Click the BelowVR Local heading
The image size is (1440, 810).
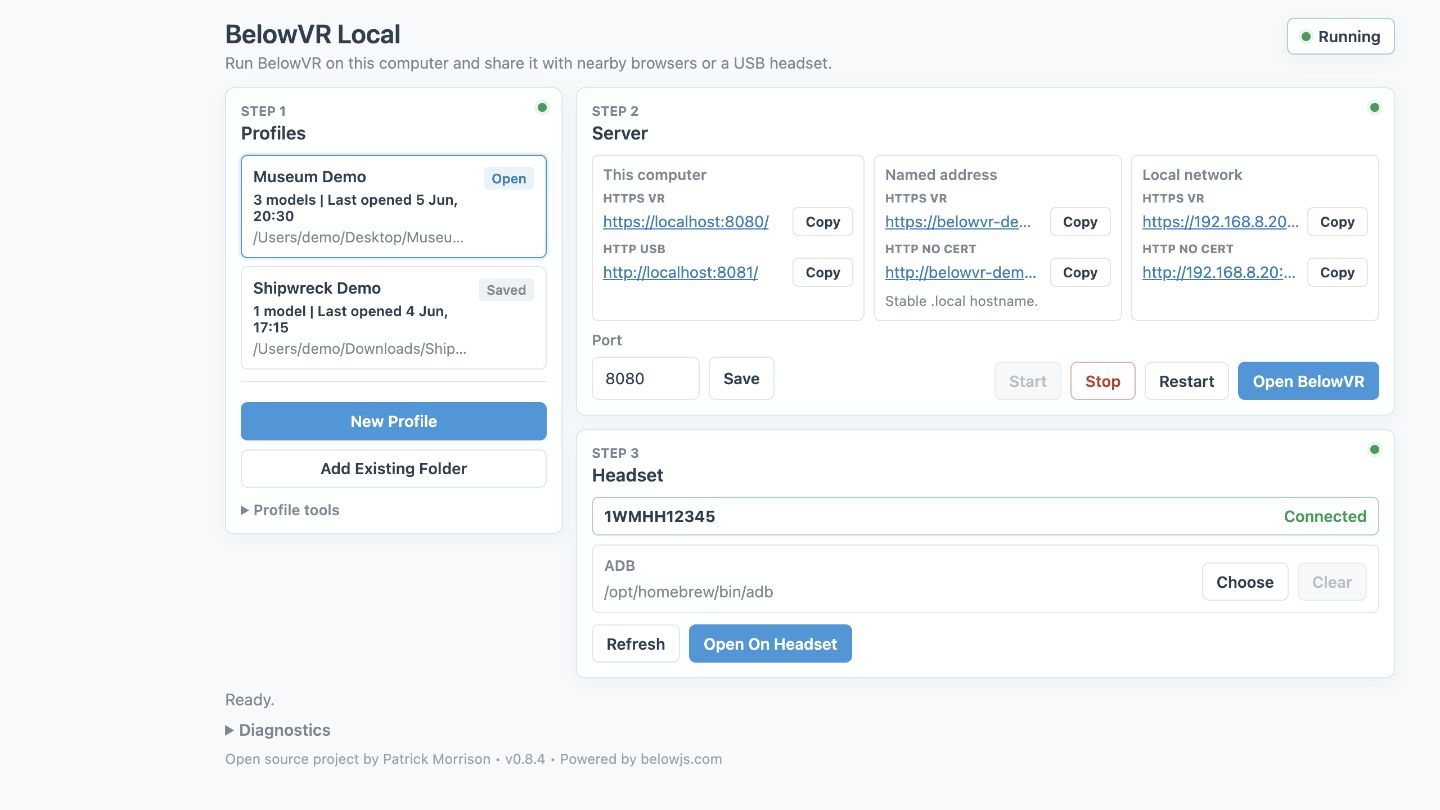tap(312, 34)
